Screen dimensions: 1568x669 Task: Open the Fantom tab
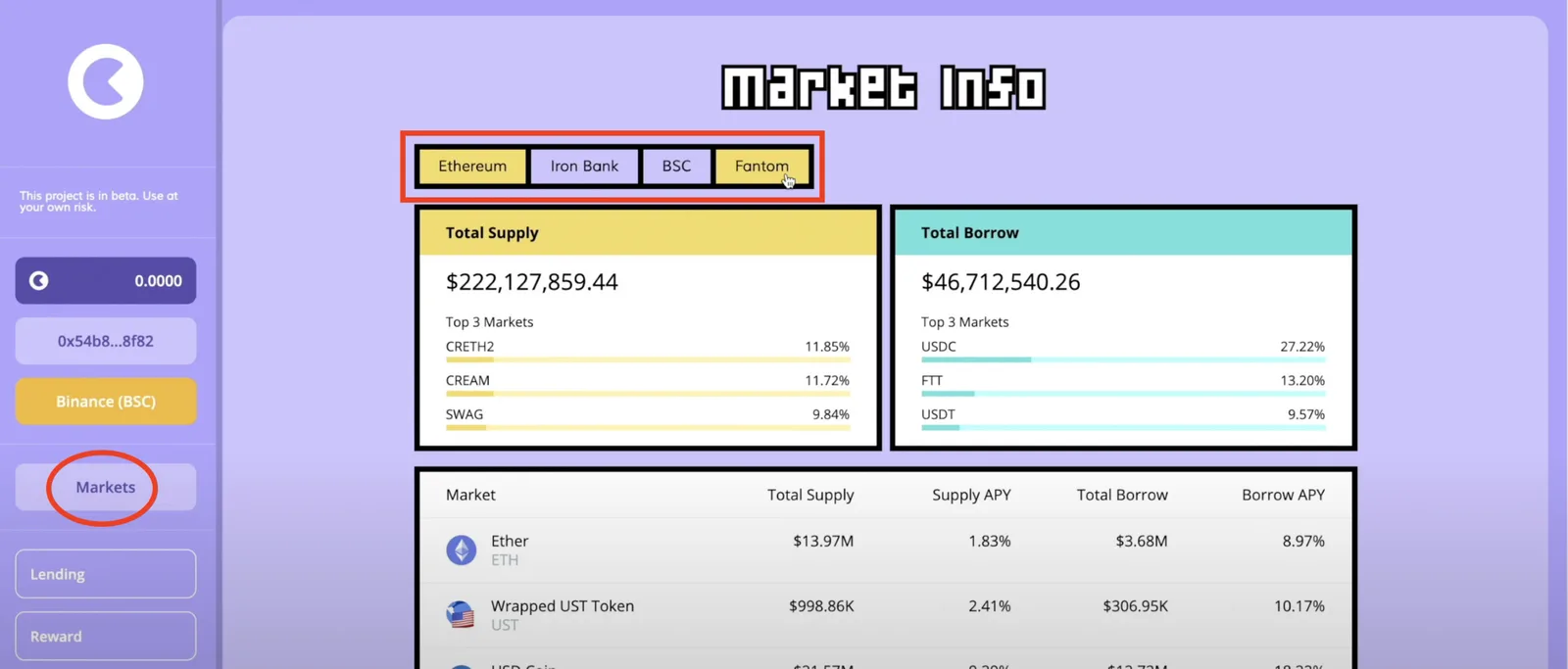761,167
